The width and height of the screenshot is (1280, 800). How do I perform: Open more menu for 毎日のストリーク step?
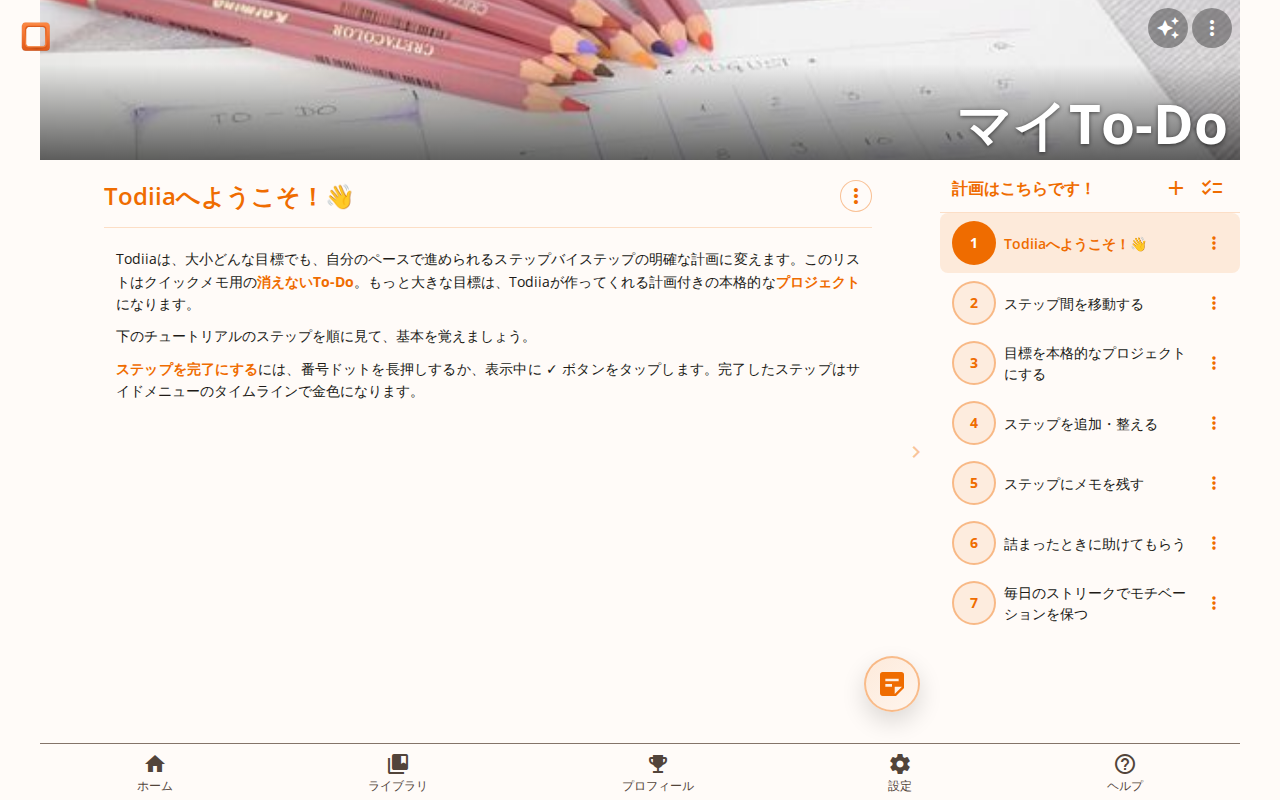[x=1214, y=603]
